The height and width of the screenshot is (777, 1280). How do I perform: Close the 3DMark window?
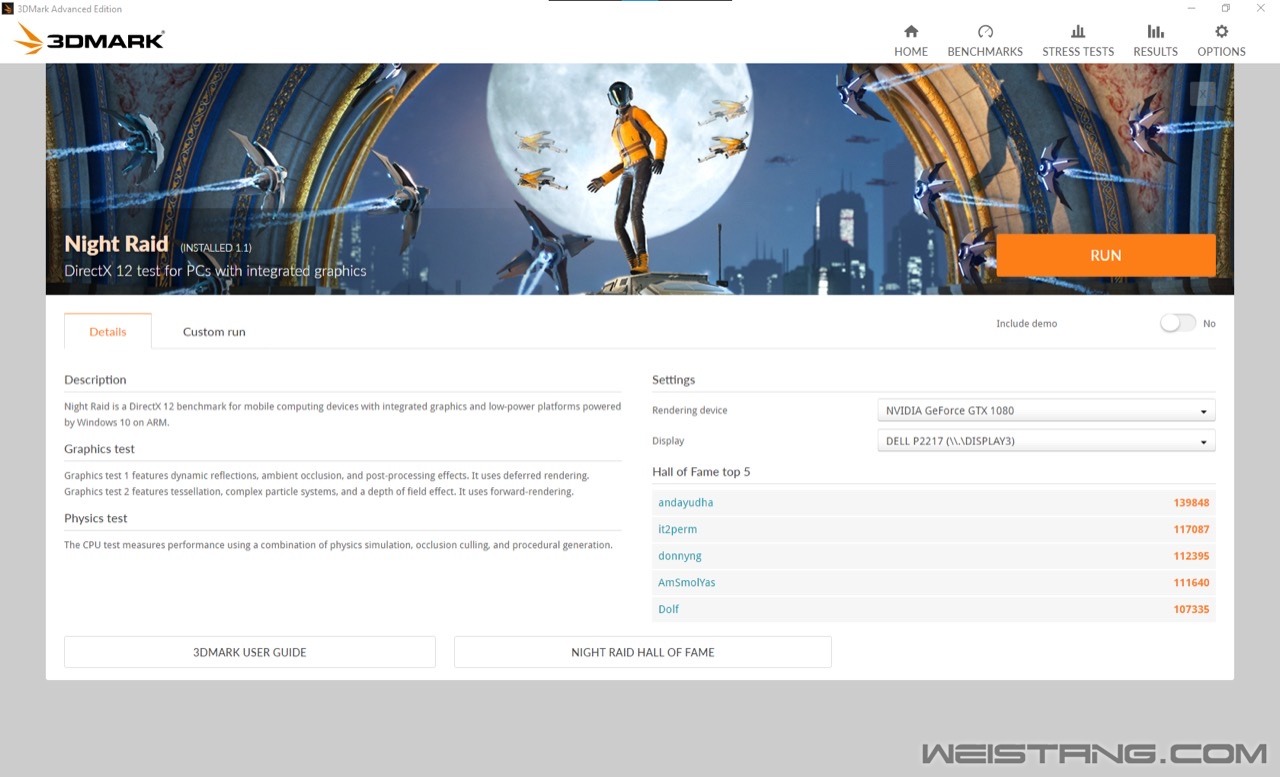click(1261, 8)
